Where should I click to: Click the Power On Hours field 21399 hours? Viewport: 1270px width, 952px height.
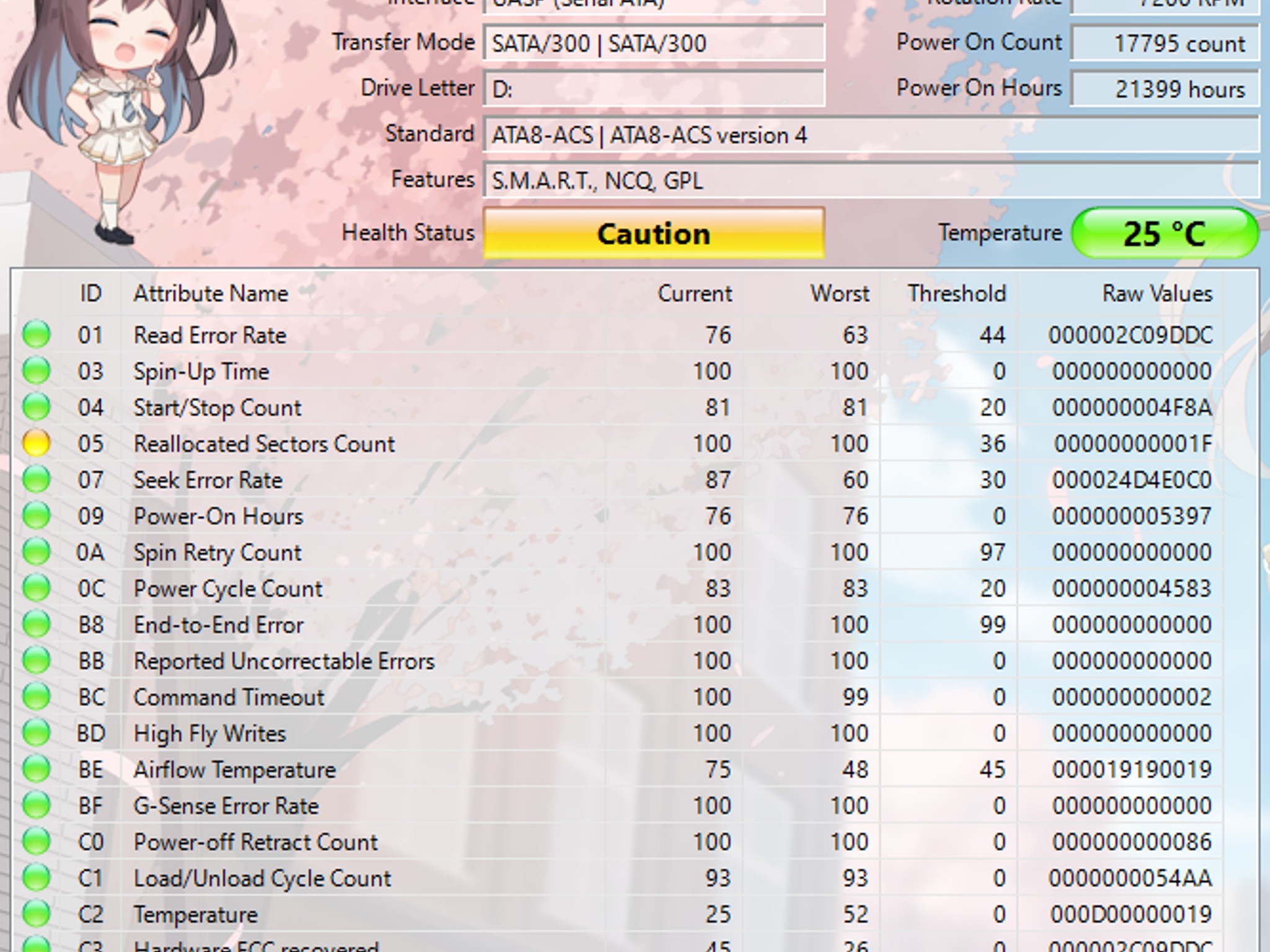[1165, 89]
